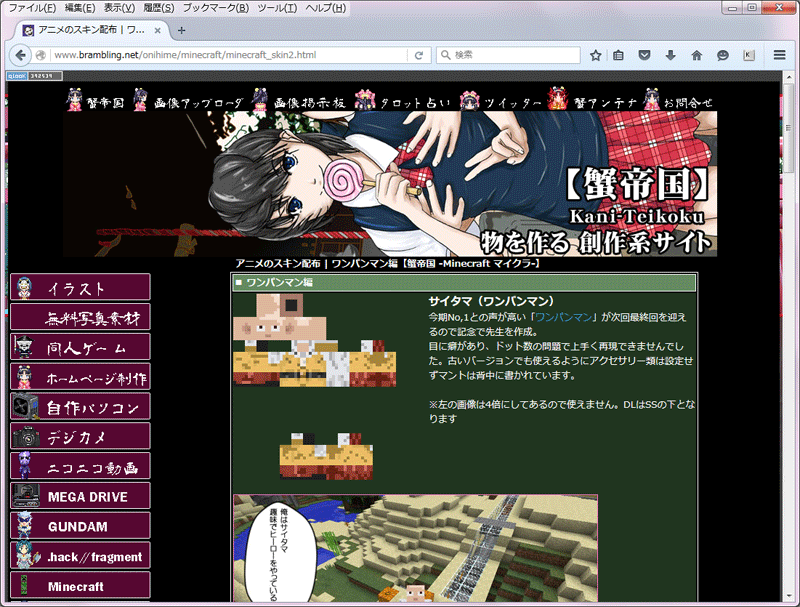This screenshot has height=607, width=800.
Task: Open ブックマーク menu
Action: click(x=216, y=8)
